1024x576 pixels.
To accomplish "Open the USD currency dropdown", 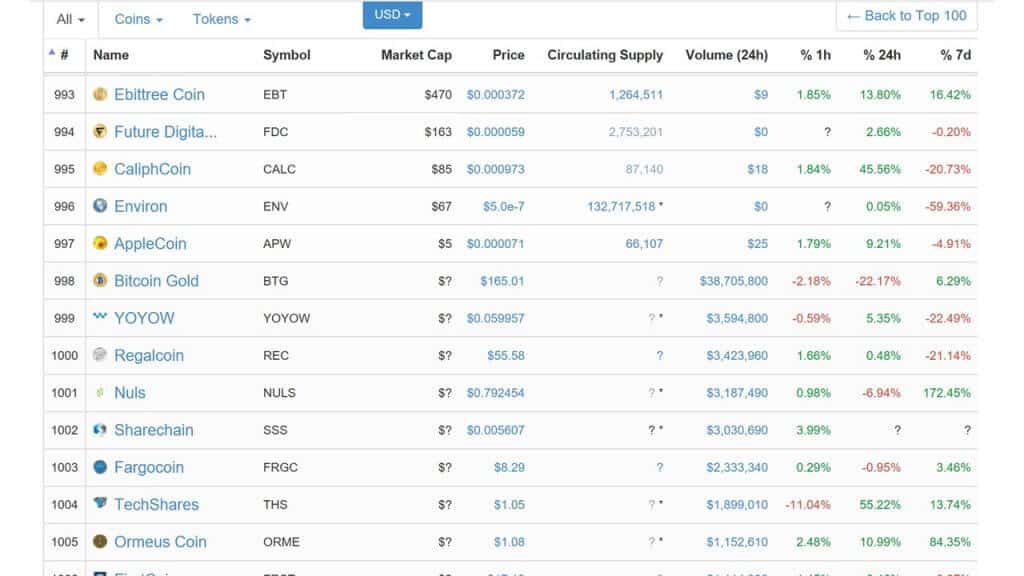I will pos(392,14).
